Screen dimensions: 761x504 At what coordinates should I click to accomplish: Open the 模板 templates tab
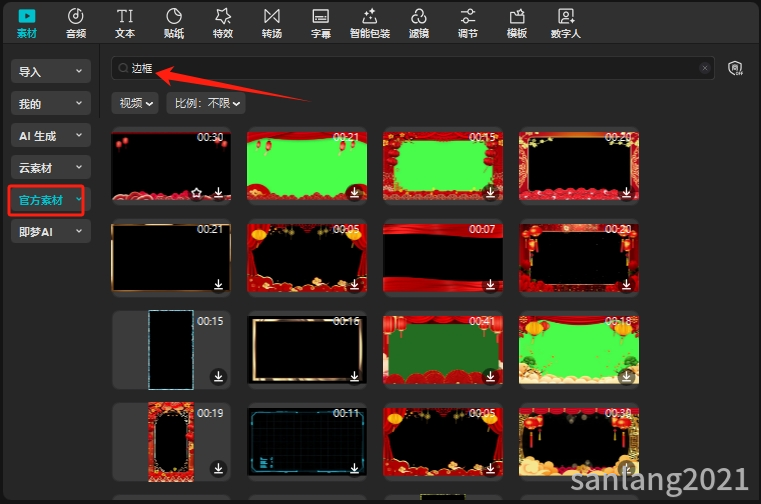[517, 22]
